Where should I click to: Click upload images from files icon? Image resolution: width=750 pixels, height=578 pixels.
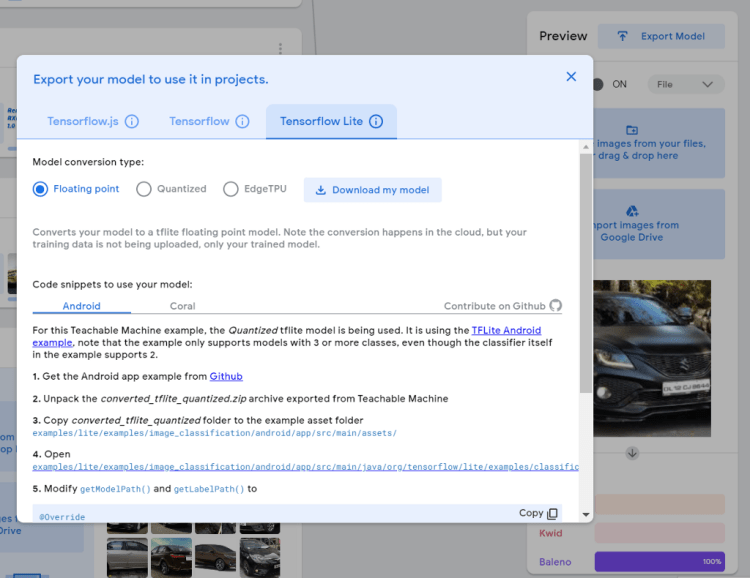tap(632, 130)
